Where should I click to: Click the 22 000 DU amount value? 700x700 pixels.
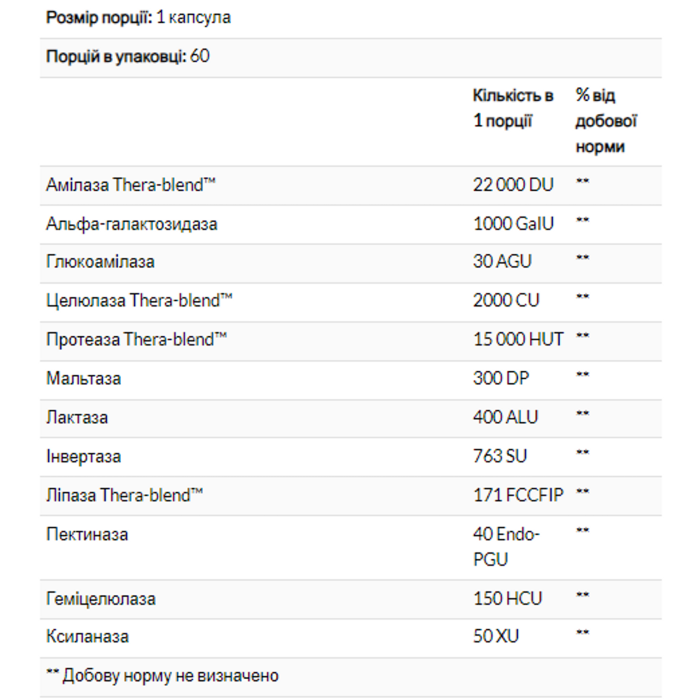(x=513, y=185)
